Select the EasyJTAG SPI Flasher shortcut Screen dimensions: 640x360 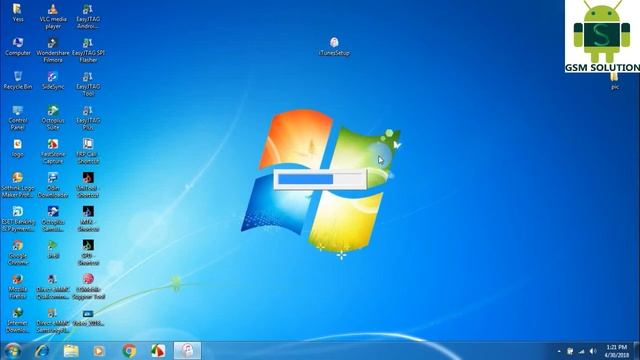click(x=88, y=50)
